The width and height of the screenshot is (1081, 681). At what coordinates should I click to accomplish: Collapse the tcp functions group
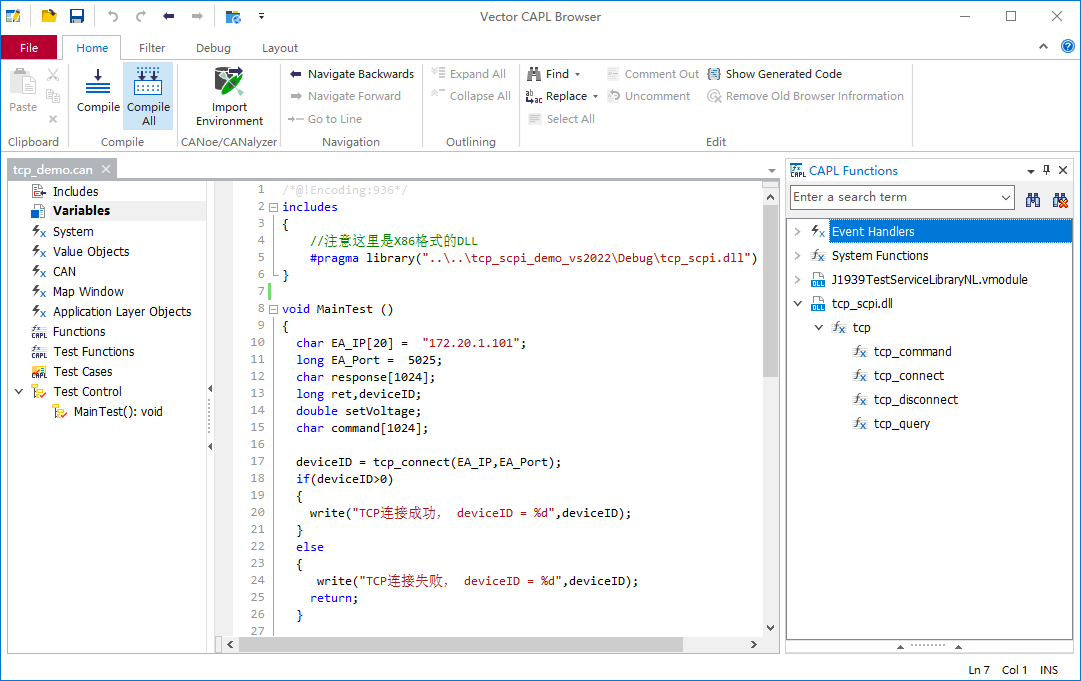pos(819,327)
